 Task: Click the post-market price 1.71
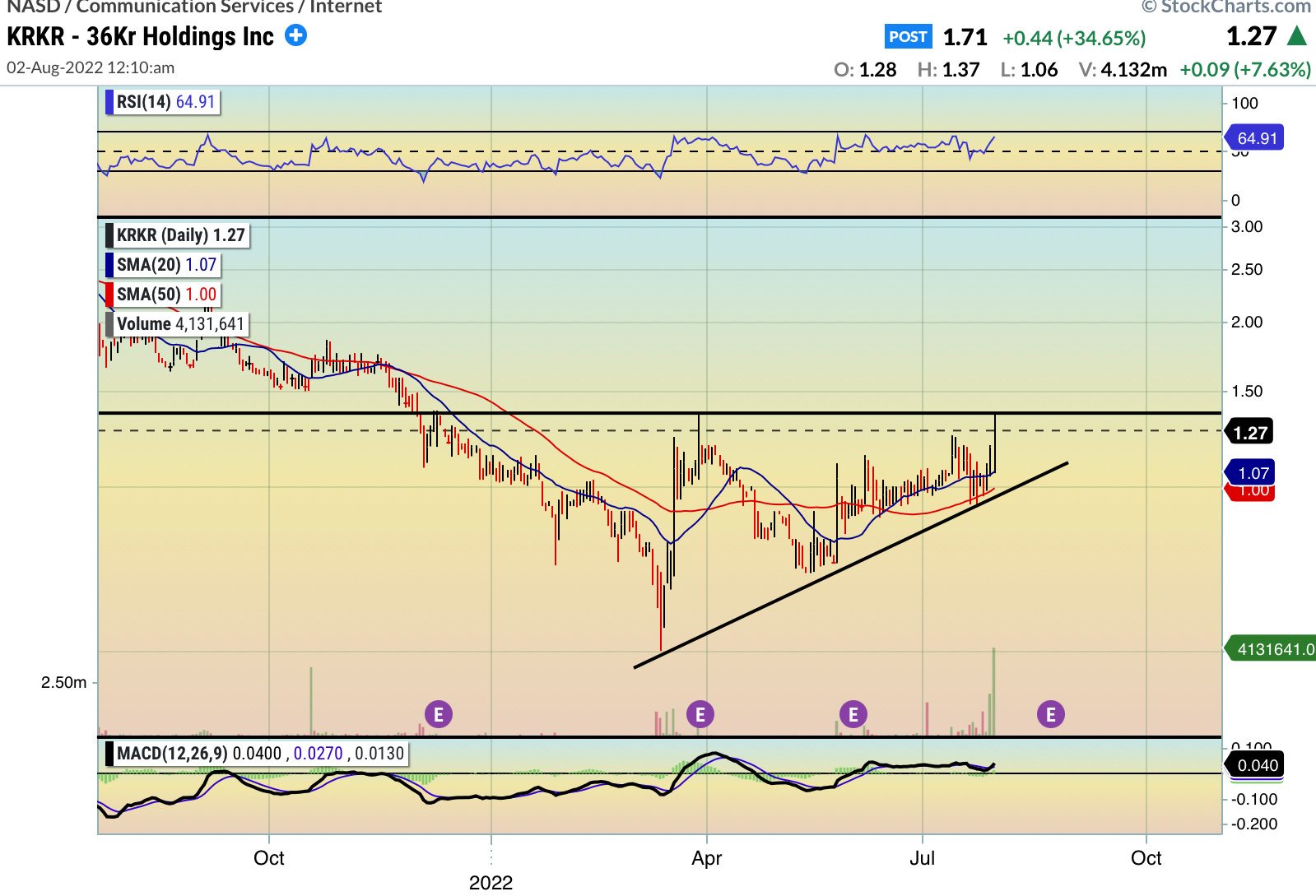(965, 37)
